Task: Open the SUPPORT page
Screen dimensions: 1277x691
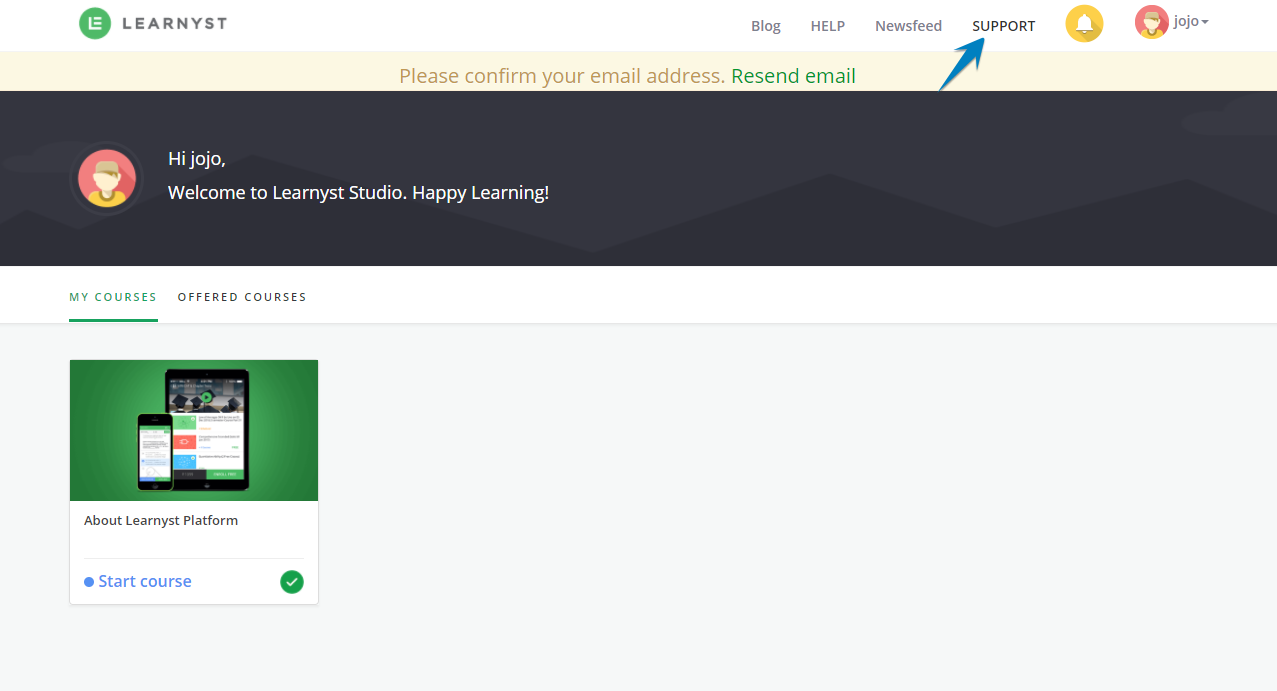Action: pos(1004,26)
